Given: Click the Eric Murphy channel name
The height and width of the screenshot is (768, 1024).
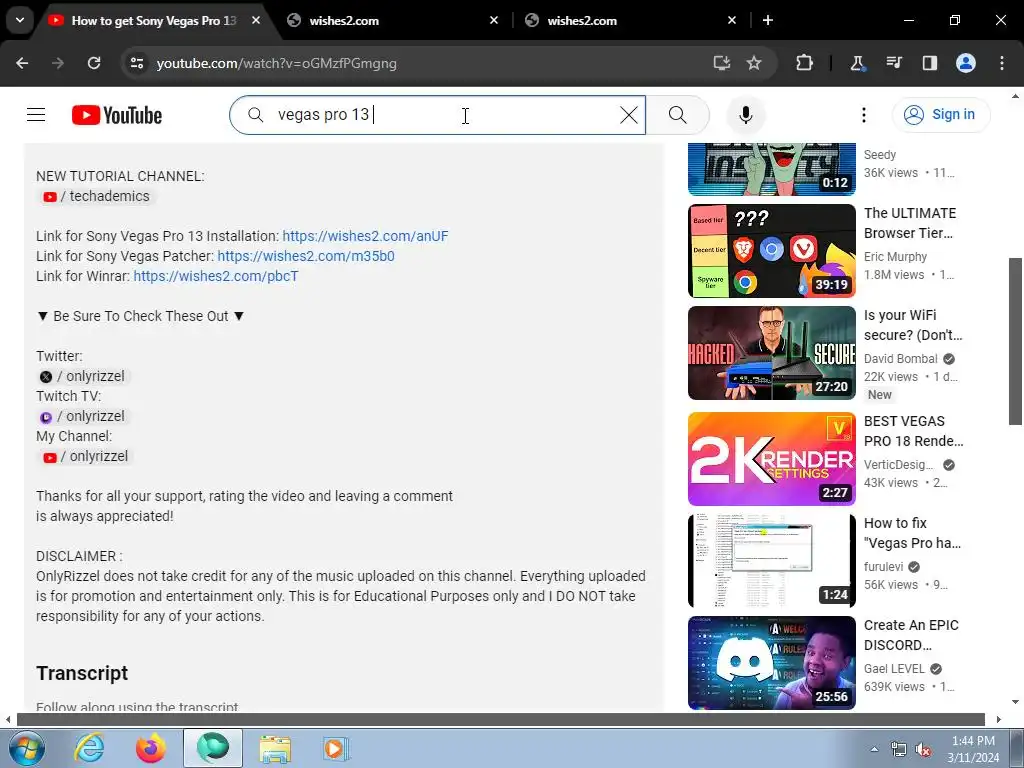Looking at the screenshot, I should coord(895,257).
